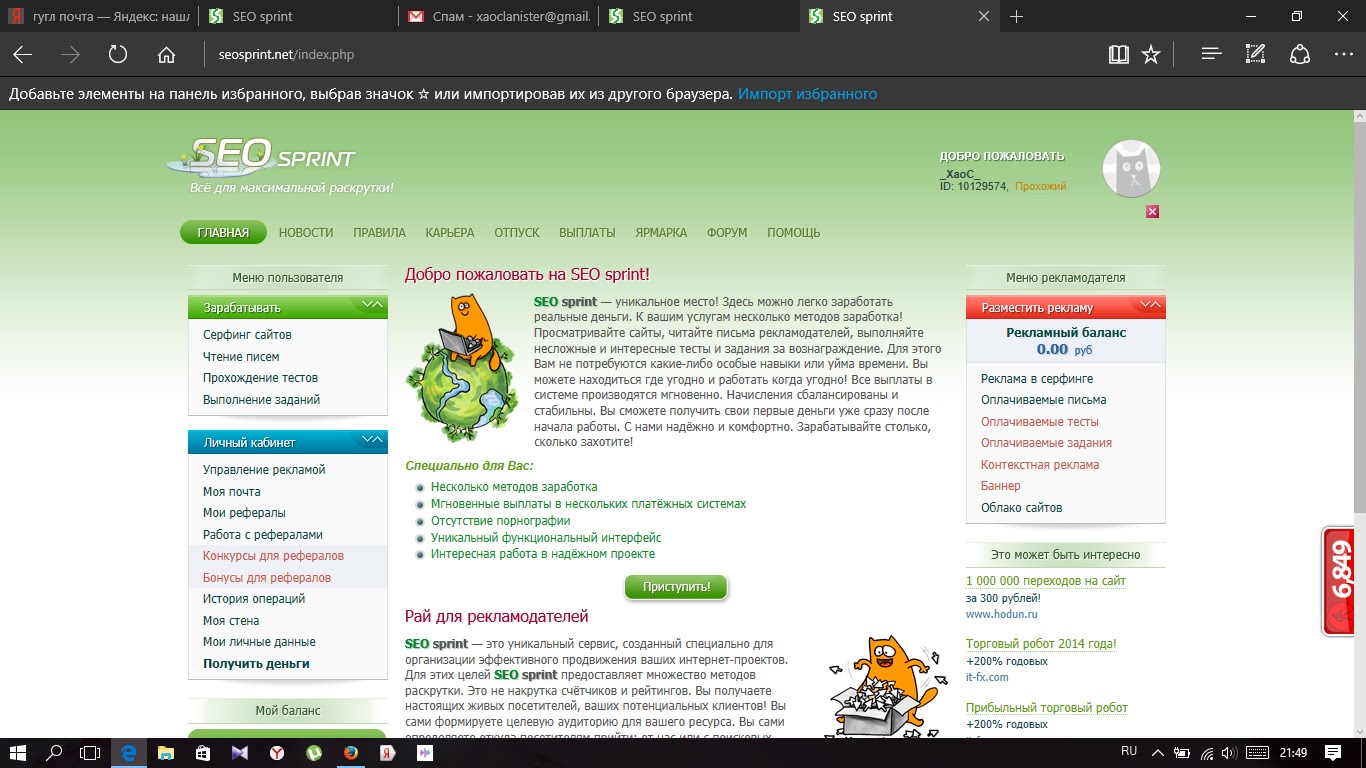The width and height of the screenshot is (1366, 768).
Task: Open Реклама в серфинге link
Action: (x=1037, y=379)
